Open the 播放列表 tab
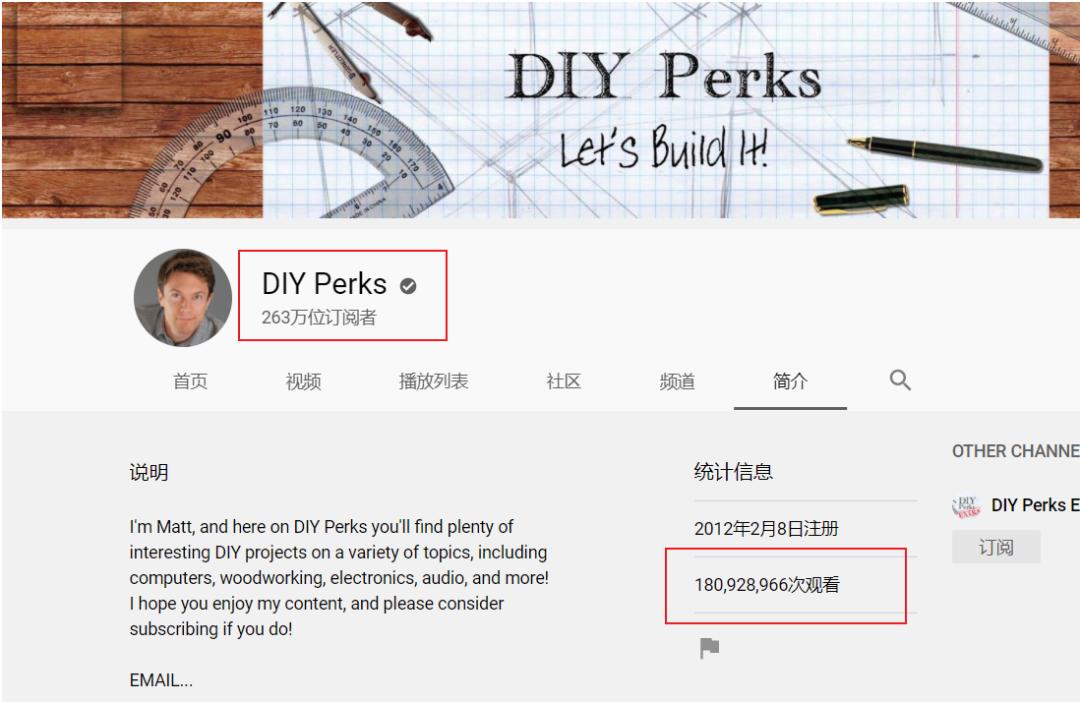Screen dimensions: 1080x702 point(433,381)
